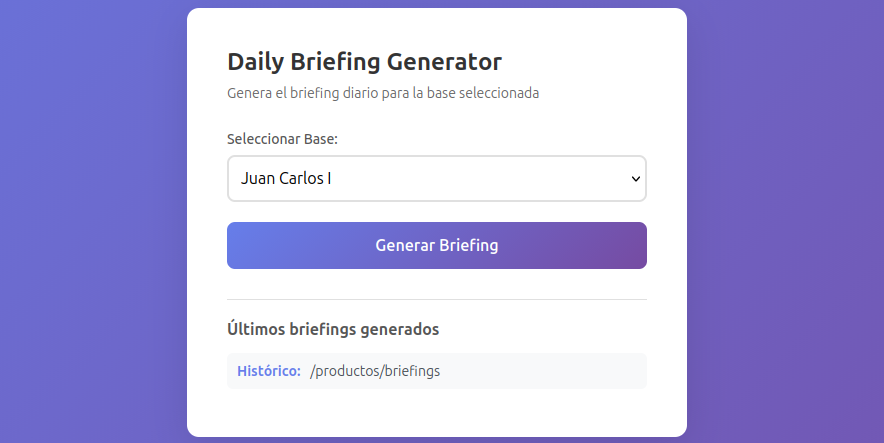Click the chevron arrow of the base selector
The image size is (884, 443).
(635, 179)
